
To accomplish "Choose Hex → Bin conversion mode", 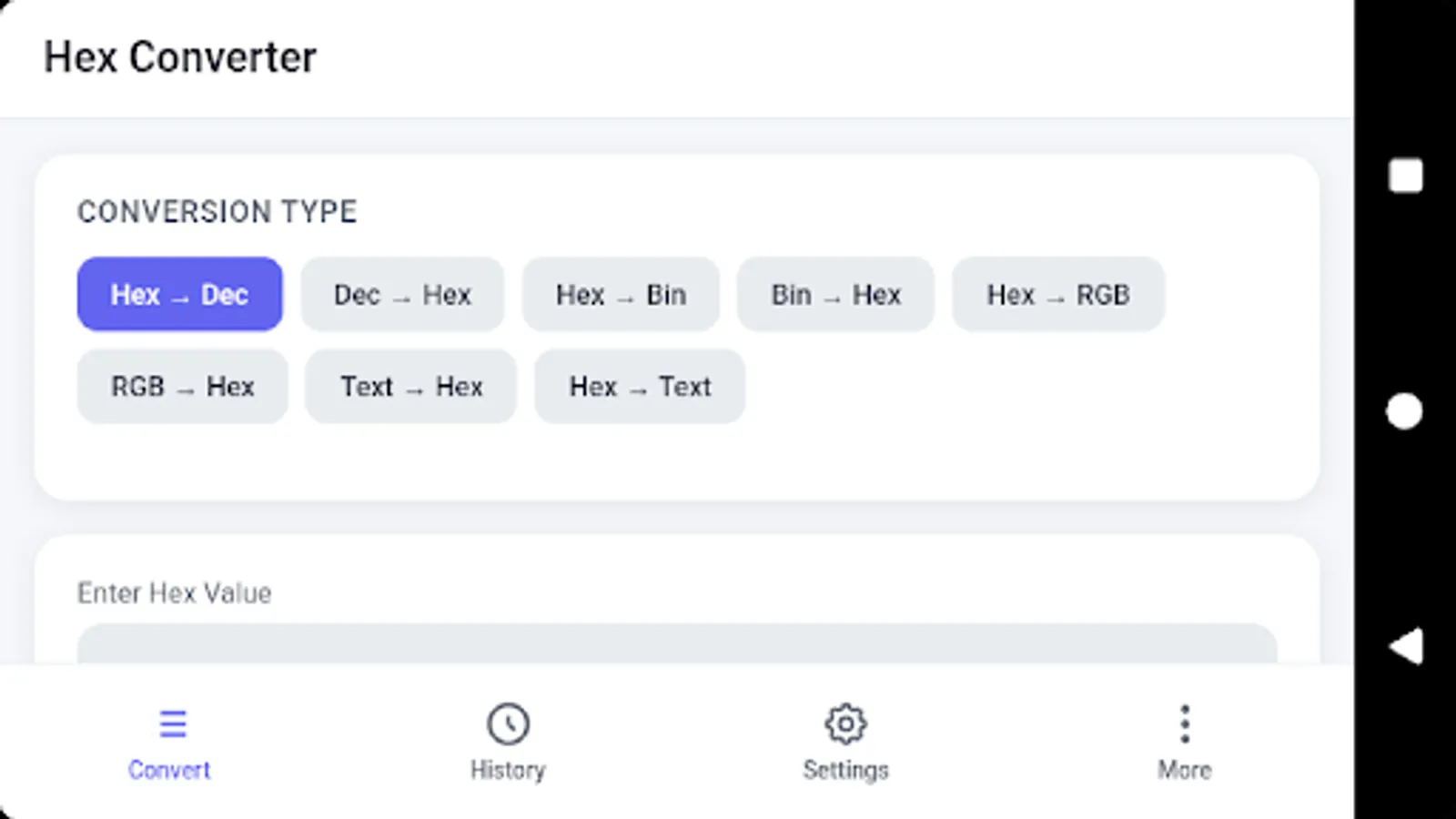I will pos(621,294).
